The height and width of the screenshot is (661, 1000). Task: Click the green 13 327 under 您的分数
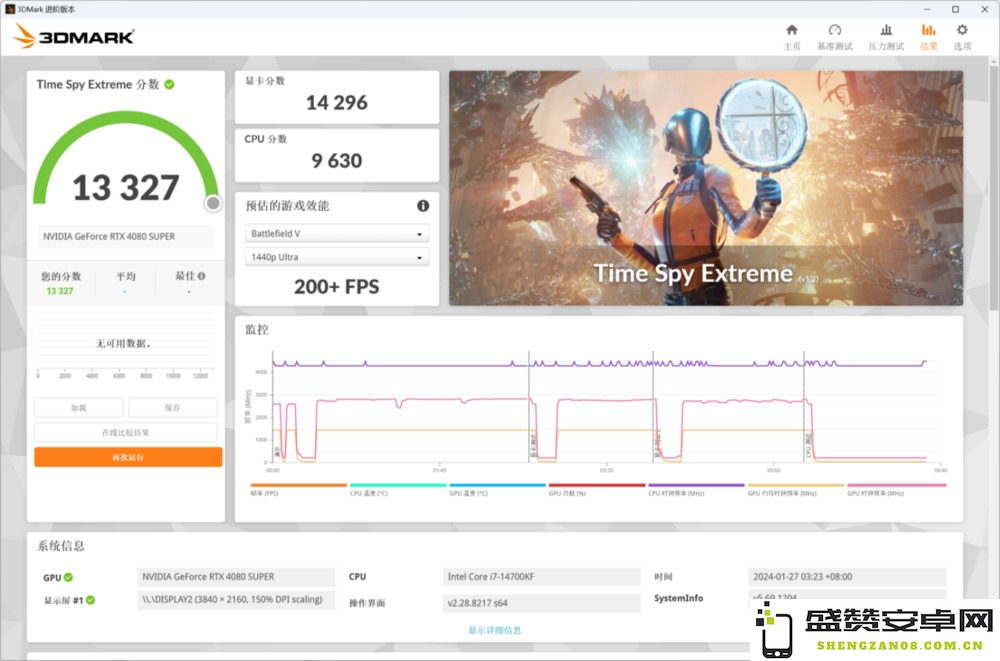60,291
